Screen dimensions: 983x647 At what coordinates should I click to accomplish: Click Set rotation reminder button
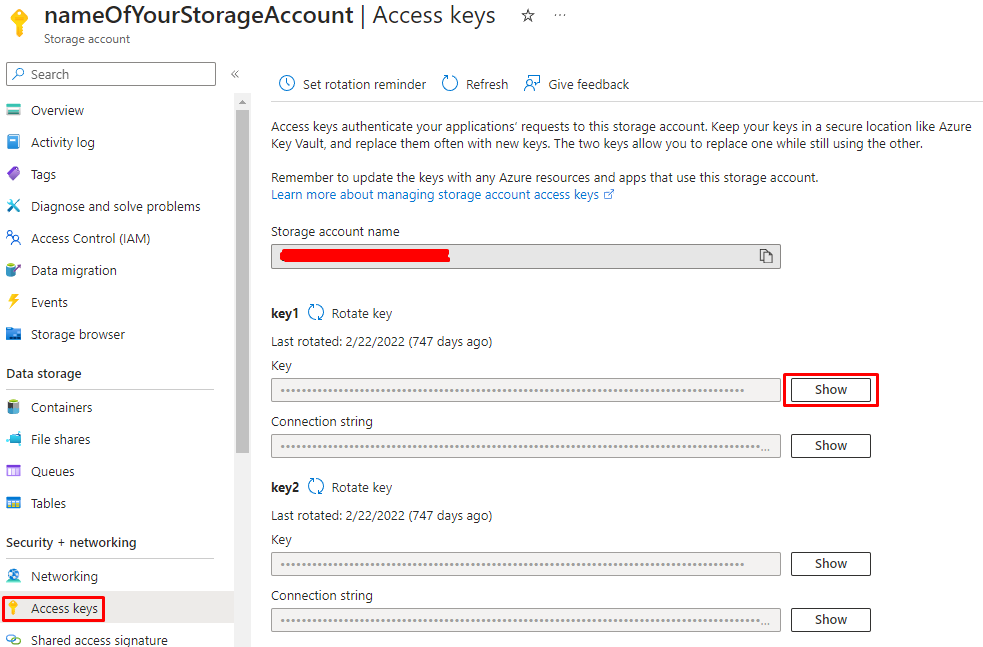click(364, 84)
